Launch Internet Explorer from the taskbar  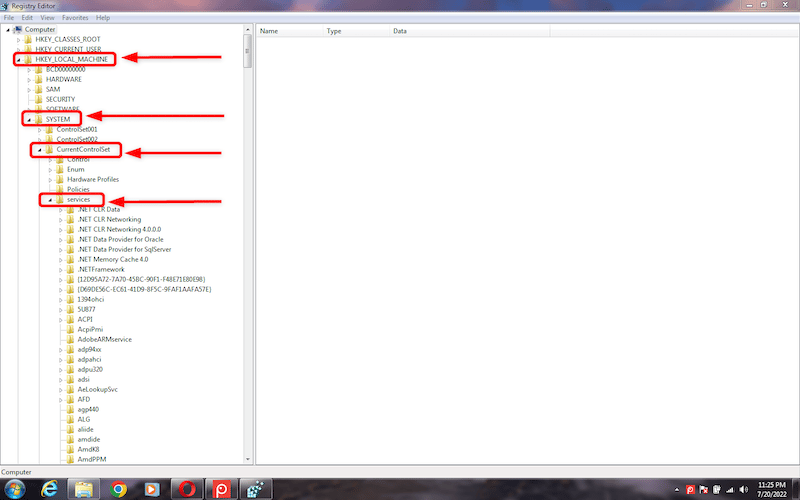point(49,489)
